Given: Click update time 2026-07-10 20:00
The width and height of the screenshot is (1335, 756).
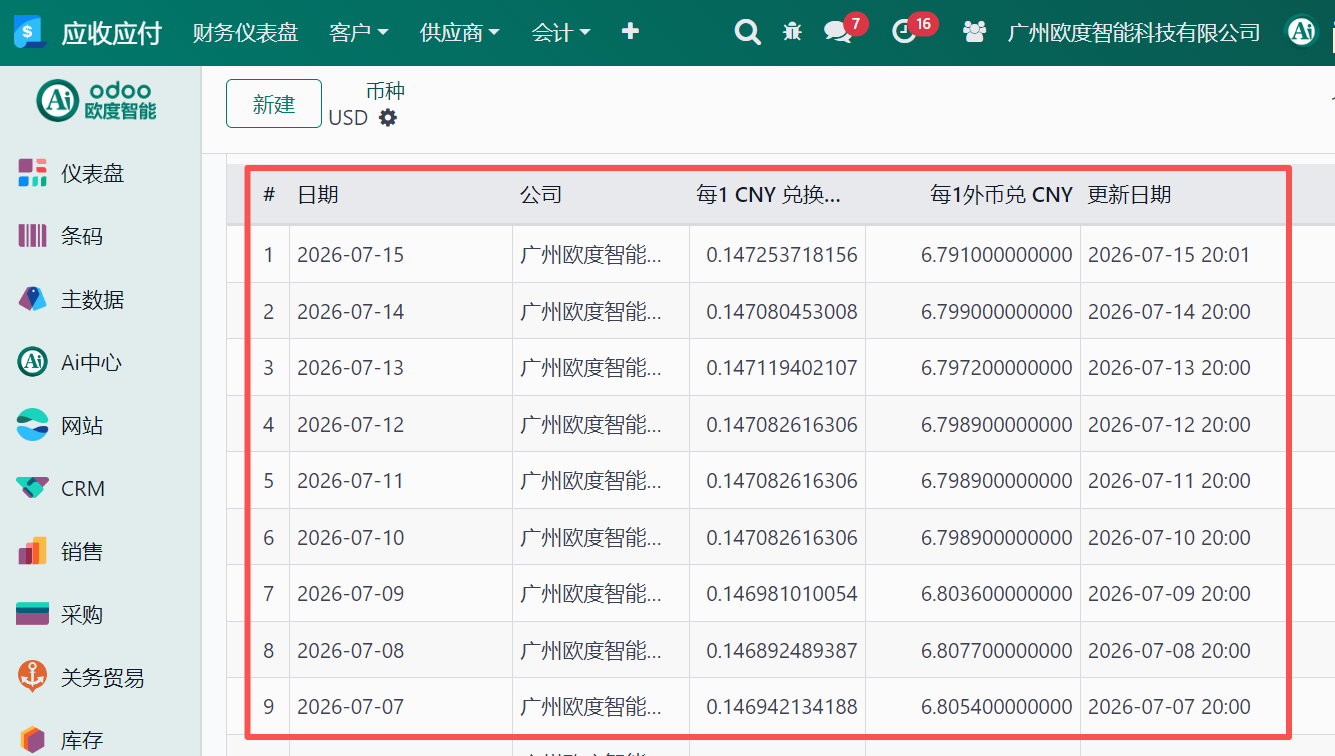Looking at the screenshot, I should [x=1169, y=537].
